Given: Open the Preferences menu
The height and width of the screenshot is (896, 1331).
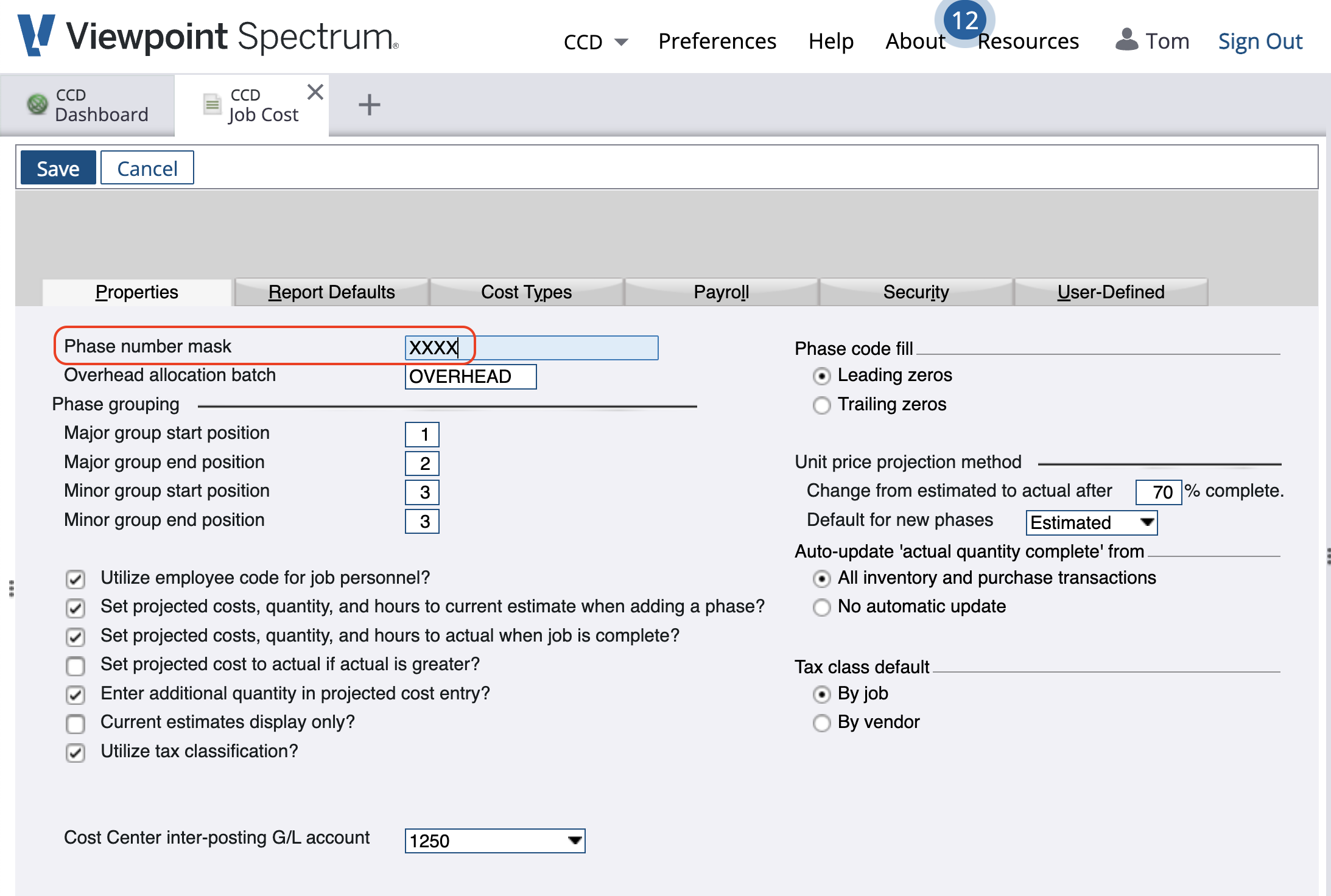Looking at the screenshot, I should click(717, 41).
